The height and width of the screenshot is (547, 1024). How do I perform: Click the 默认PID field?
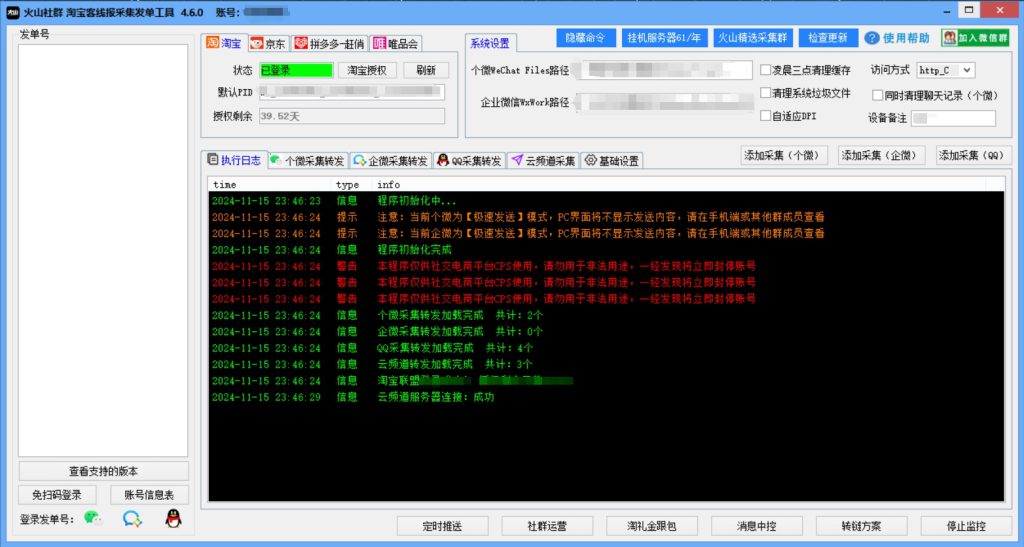coord(351,92)
